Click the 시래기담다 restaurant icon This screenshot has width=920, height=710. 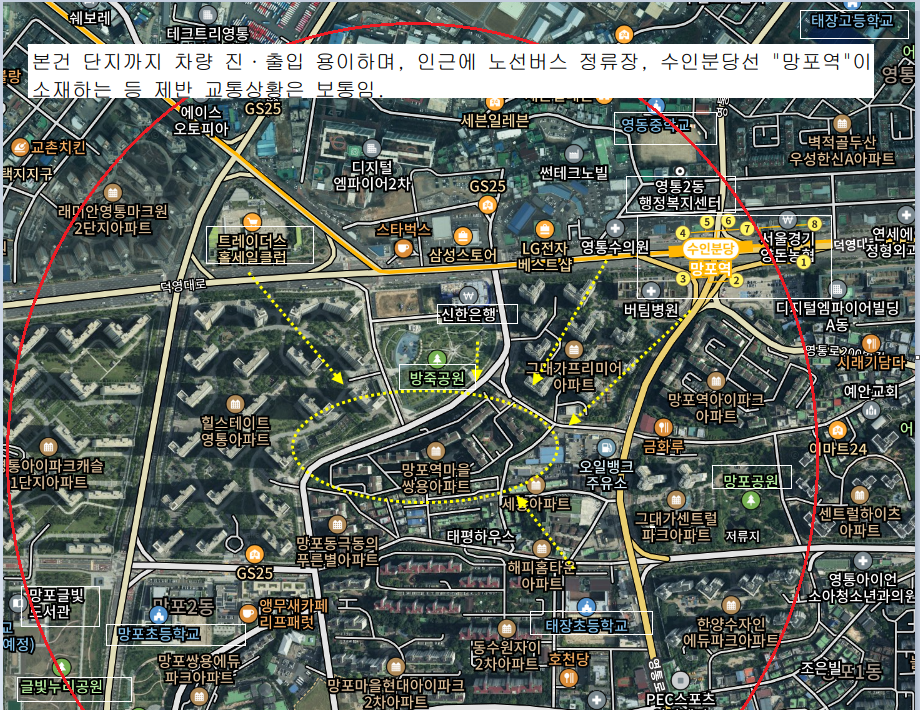(871, 343)
